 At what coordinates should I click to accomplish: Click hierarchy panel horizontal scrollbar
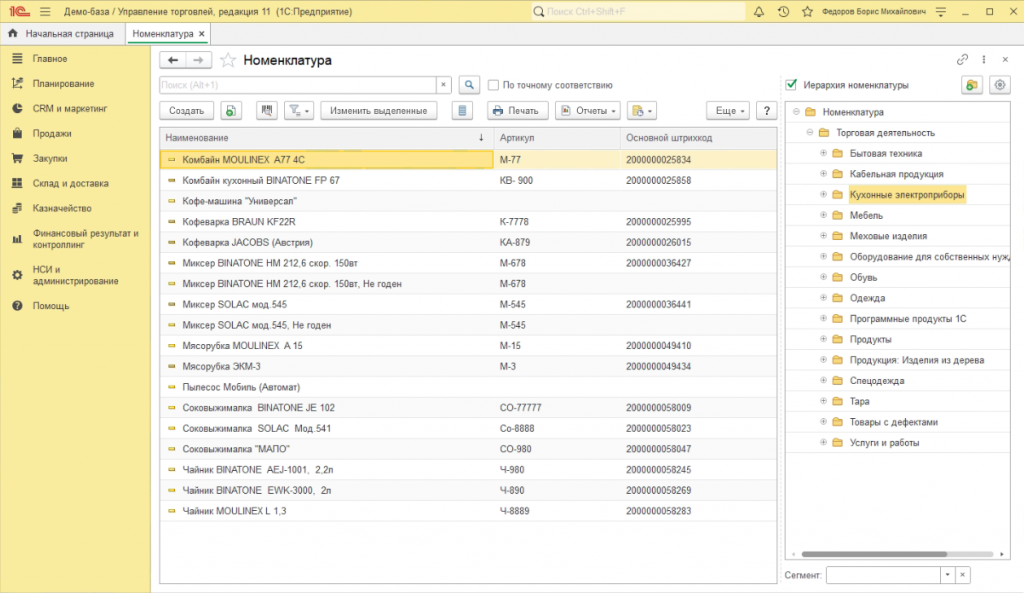point(874,554)
